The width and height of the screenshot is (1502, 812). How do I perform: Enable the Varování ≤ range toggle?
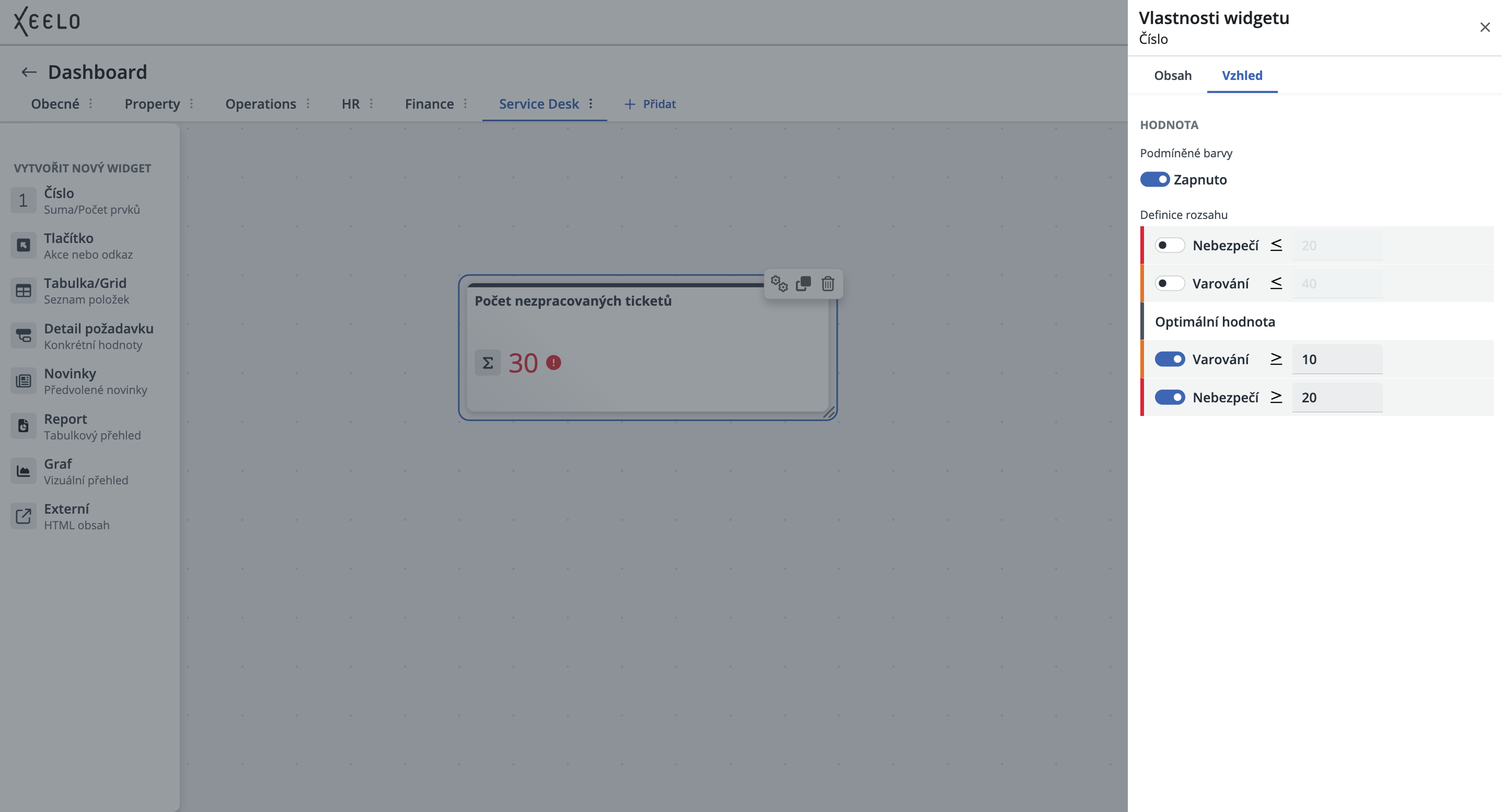1170,283
